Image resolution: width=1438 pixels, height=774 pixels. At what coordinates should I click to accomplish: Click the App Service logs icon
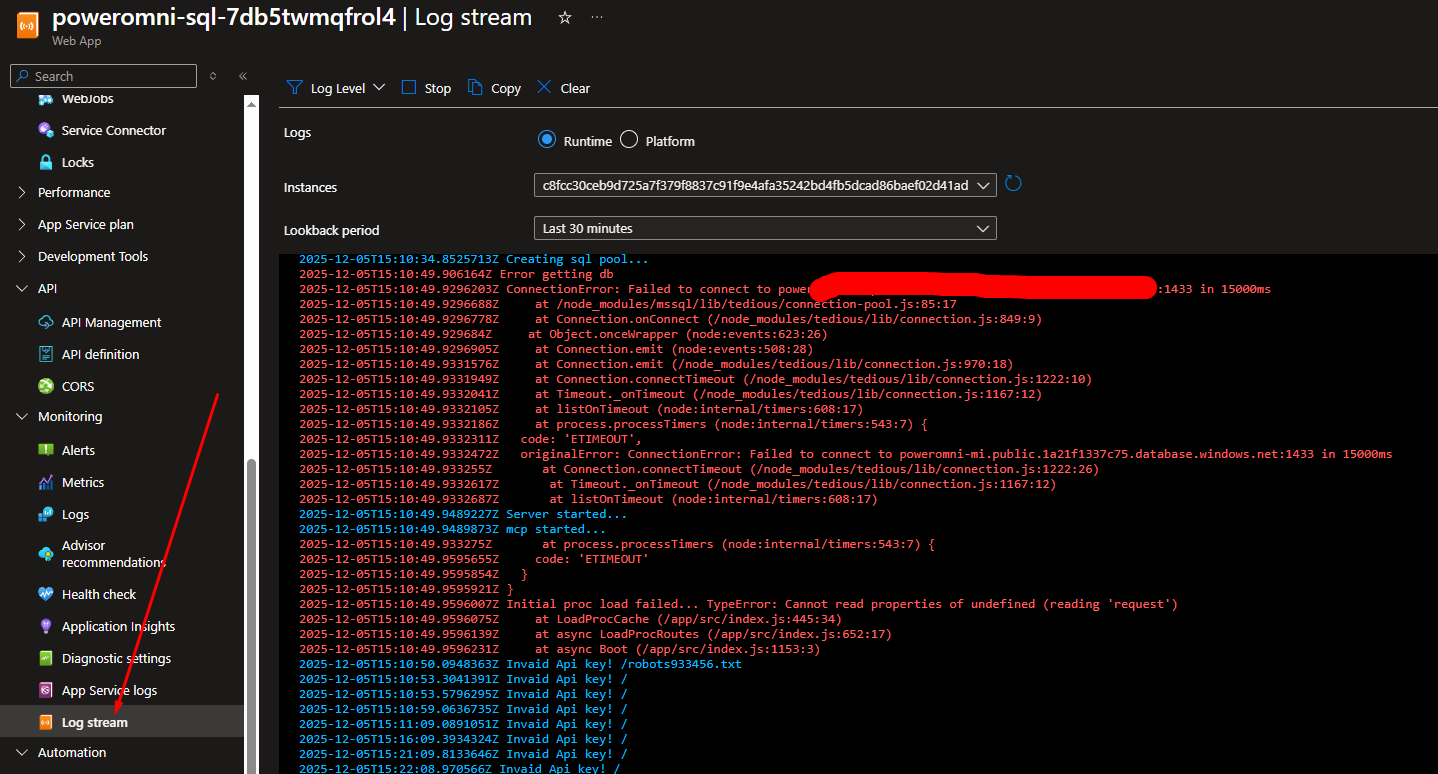pyautogui.click(x=45, y=690)
